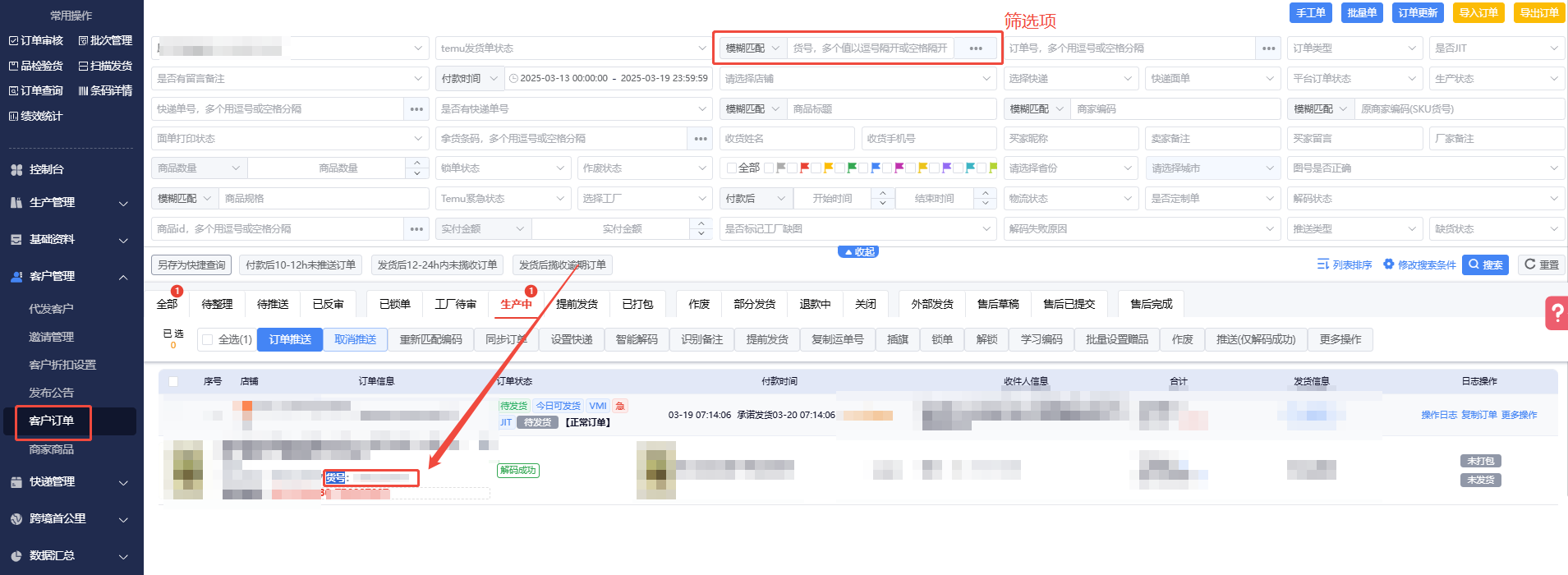Open the 批次管理 shortcut icon
This screenshot has height=575, width=1568.
(x=83, y=40)
